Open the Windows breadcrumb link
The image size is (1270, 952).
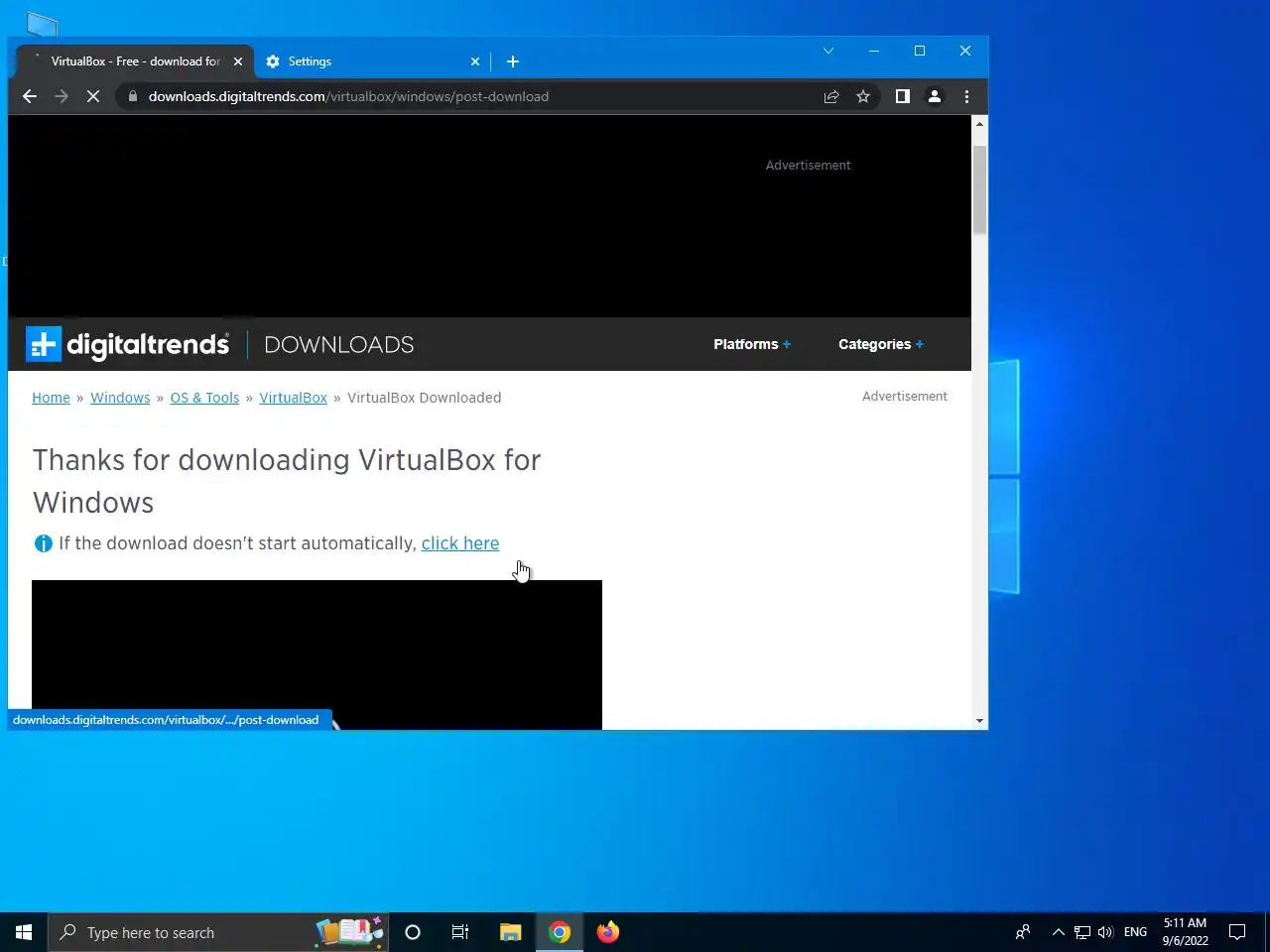120,398
